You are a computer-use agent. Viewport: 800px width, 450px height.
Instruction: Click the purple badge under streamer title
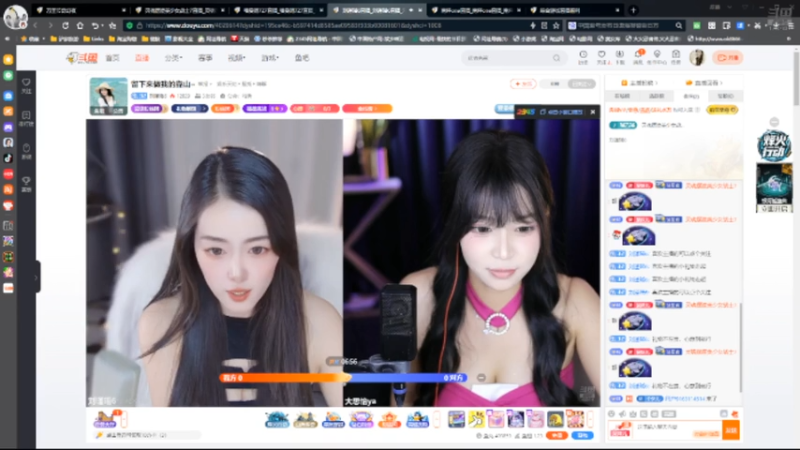[149, 109]
